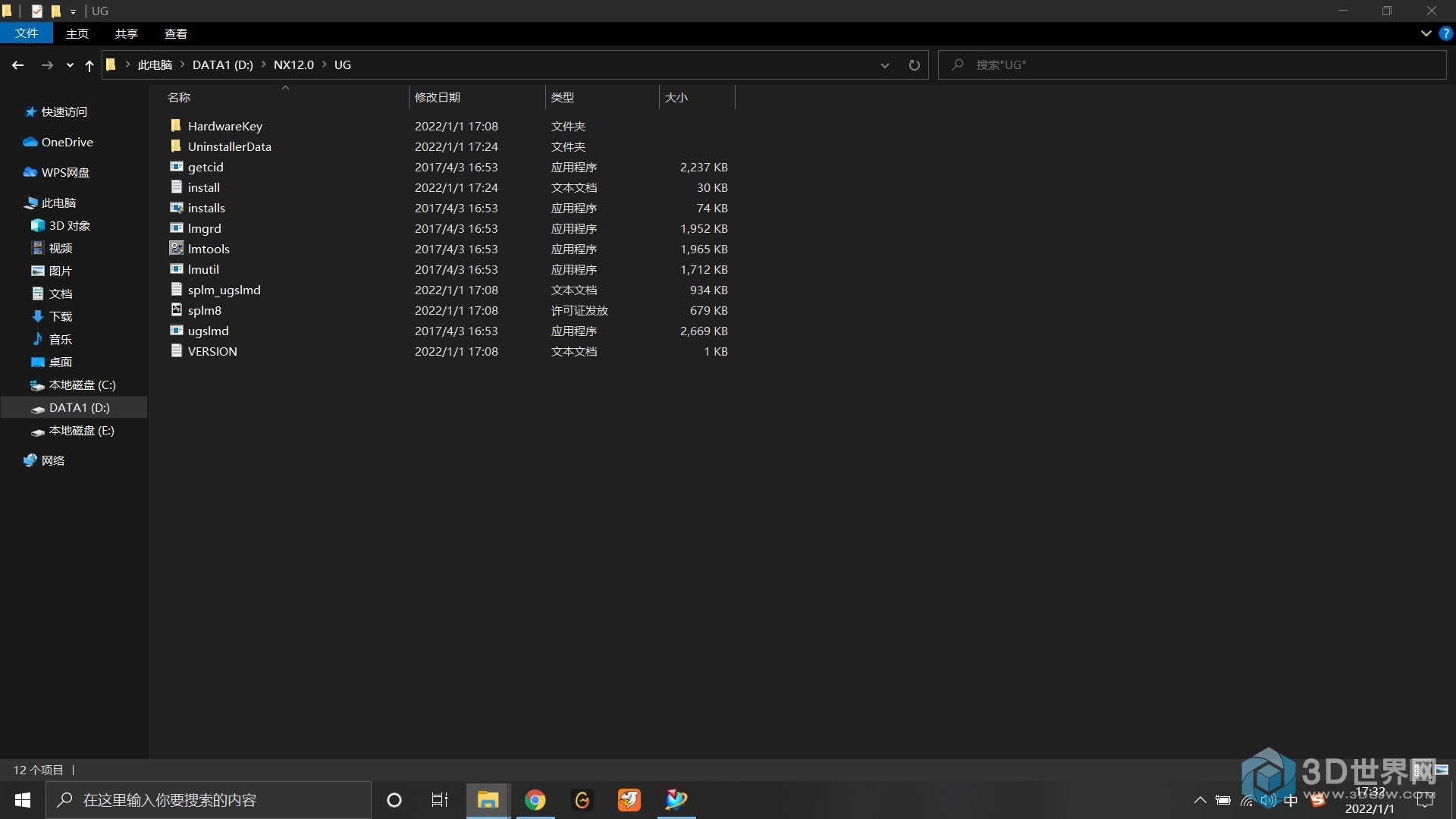Screen dimensions: 1456x819
Task: Select the lmgrd application icon
Action: pos(176,228)
